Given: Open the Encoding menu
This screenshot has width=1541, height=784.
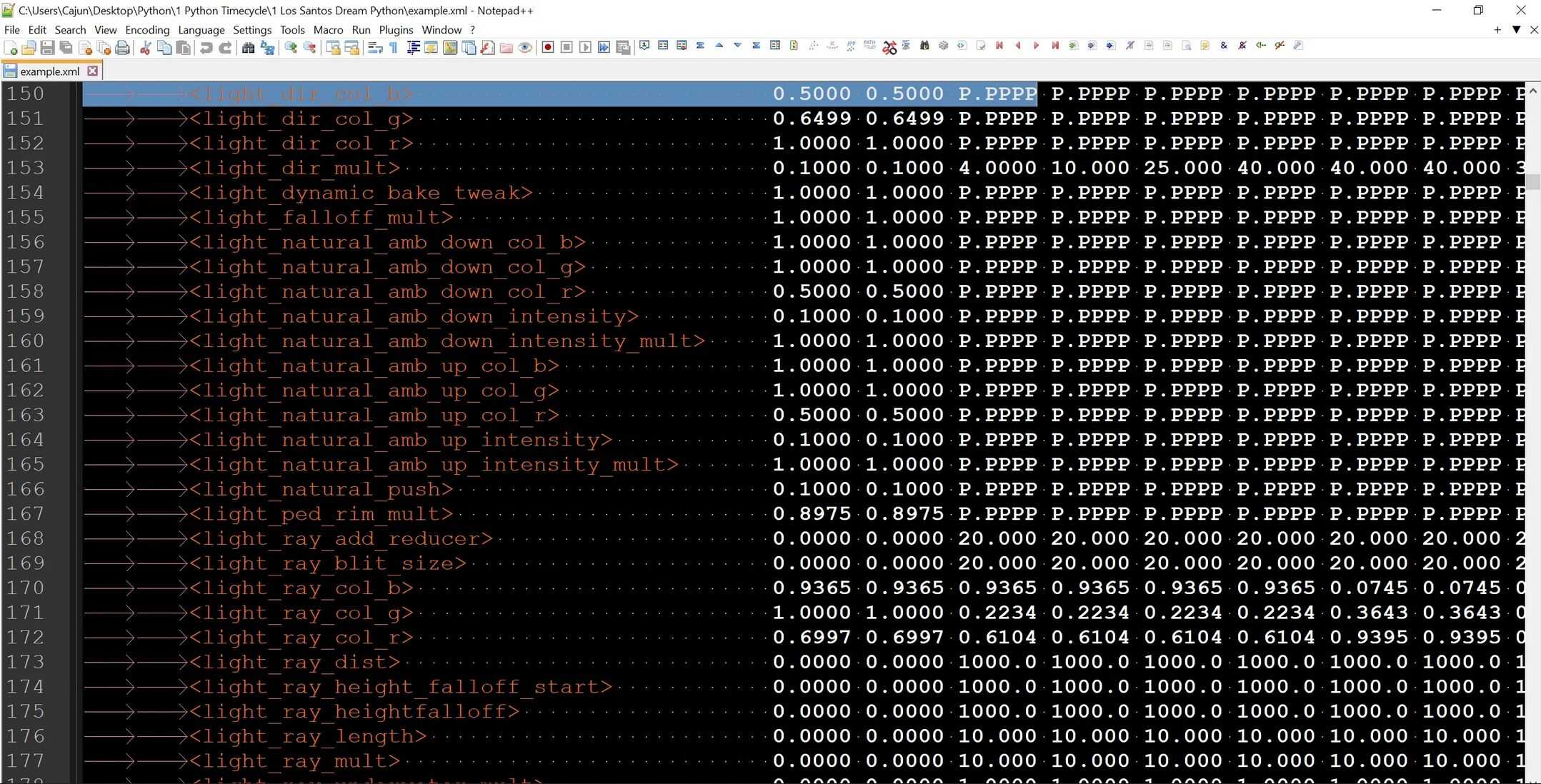Looking at the screenshot, I should (146, 30).
